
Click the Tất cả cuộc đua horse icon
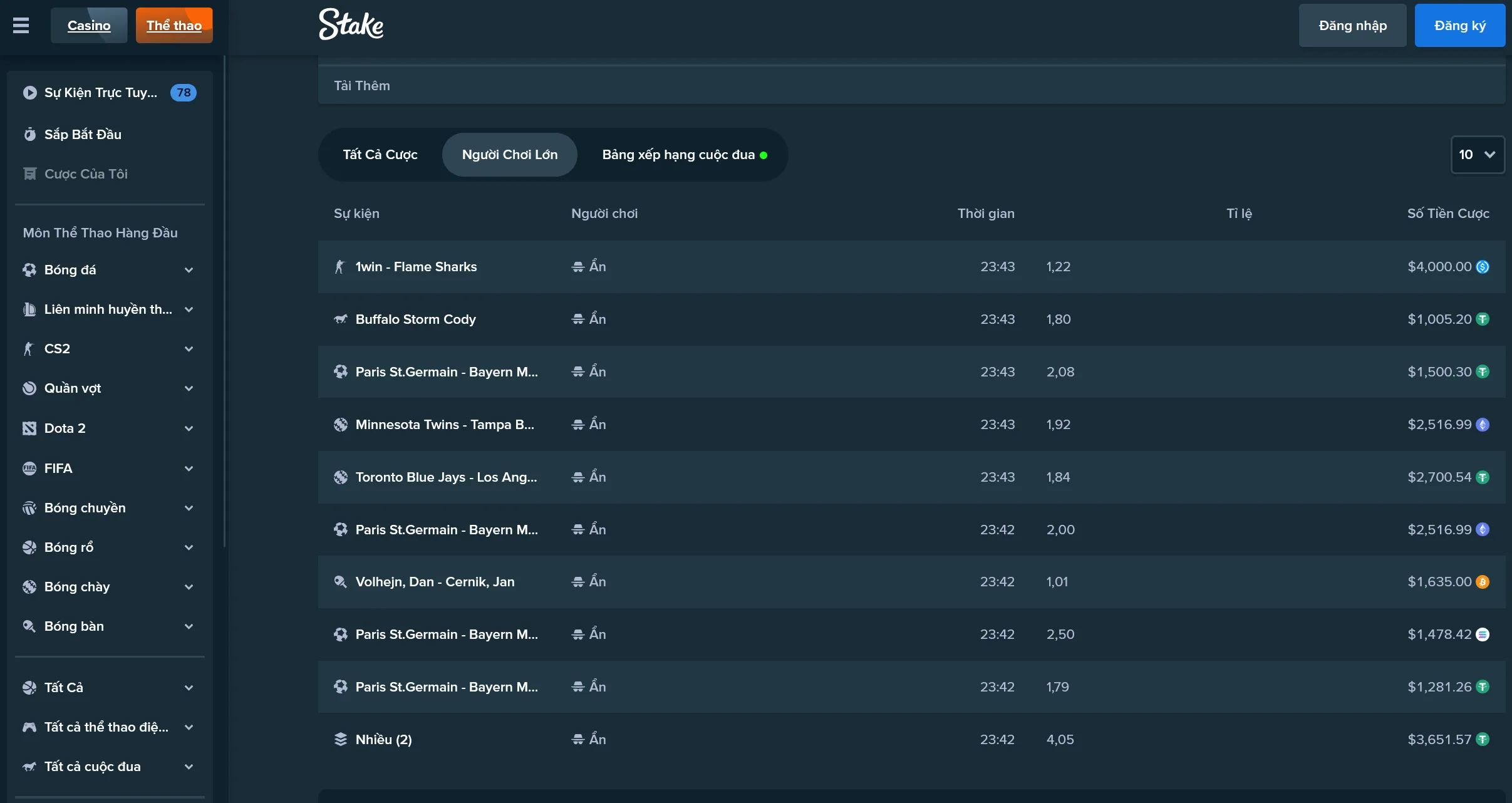coord(29,767)
